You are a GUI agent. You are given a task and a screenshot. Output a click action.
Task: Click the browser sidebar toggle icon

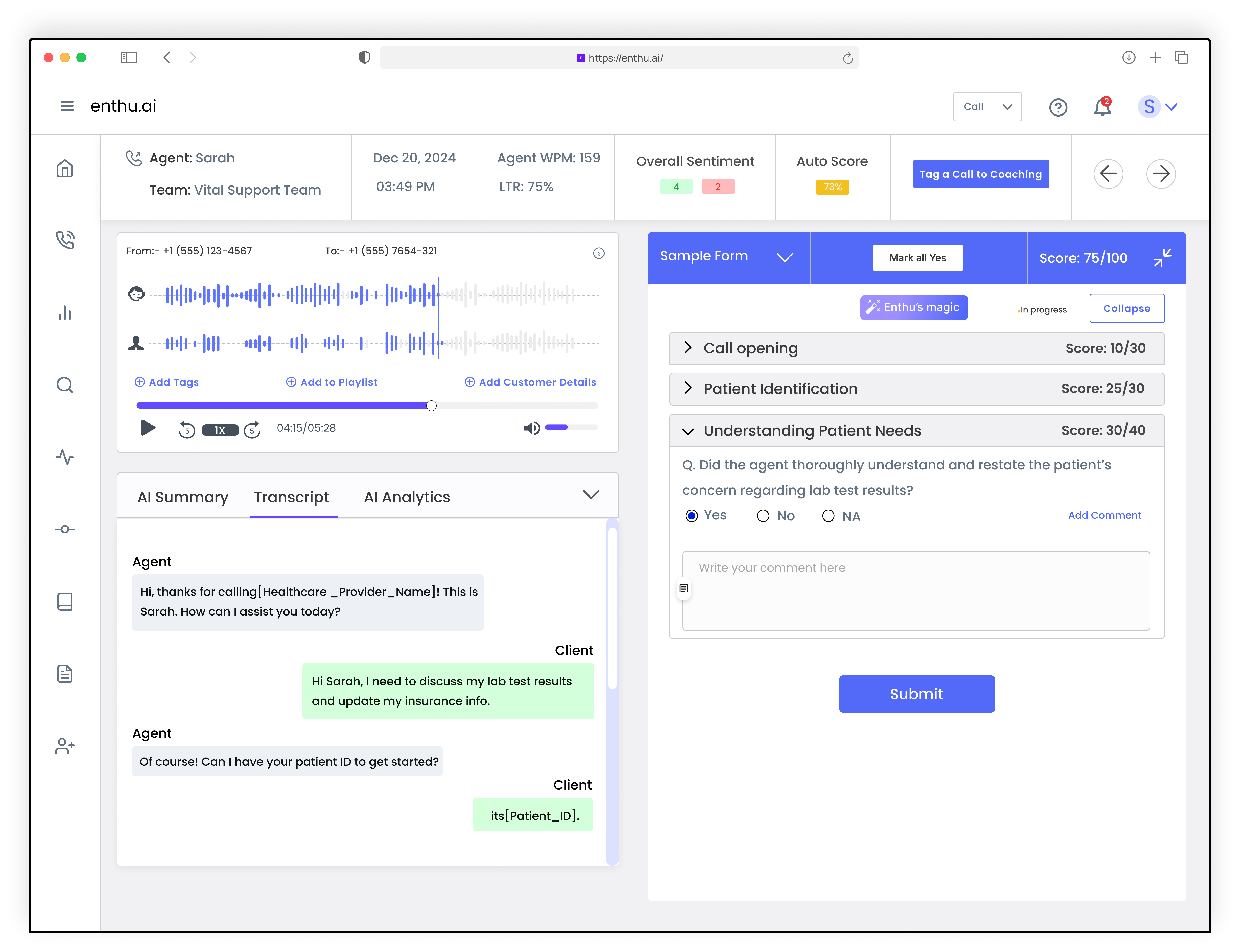[x=129, y=57]
